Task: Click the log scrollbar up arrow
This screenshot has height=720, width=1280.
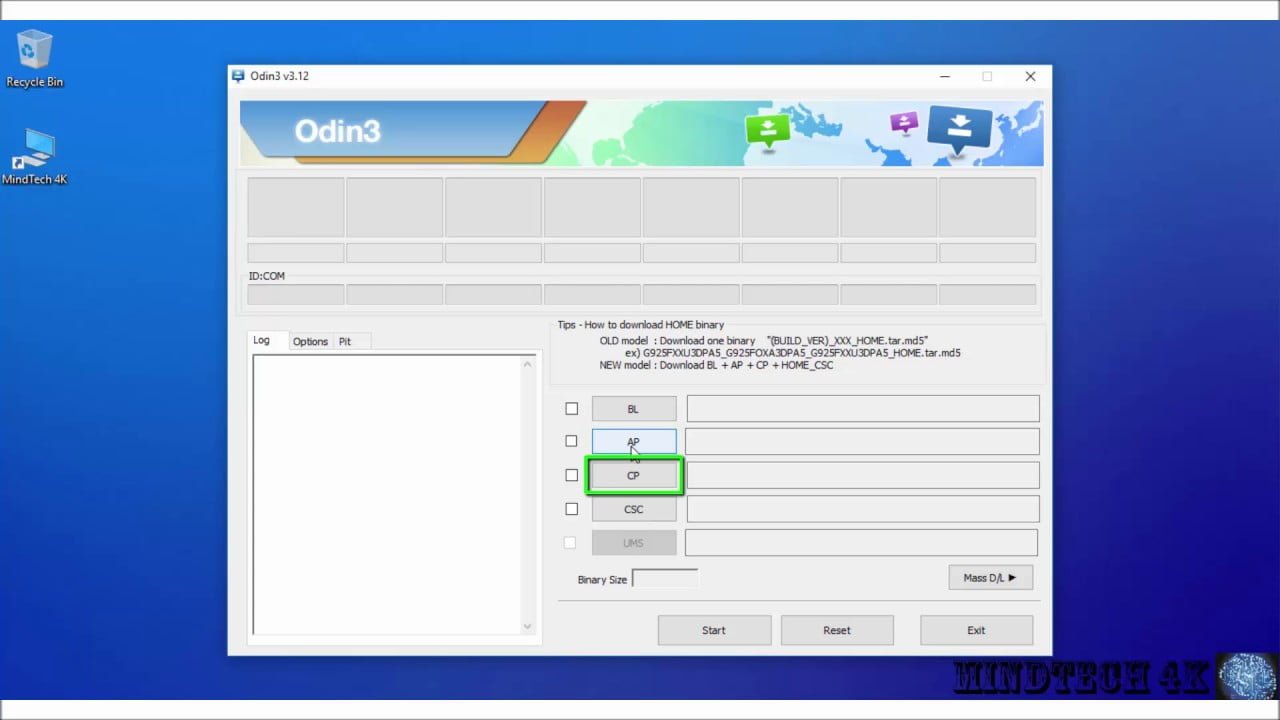Action: [x=528, y=364]
